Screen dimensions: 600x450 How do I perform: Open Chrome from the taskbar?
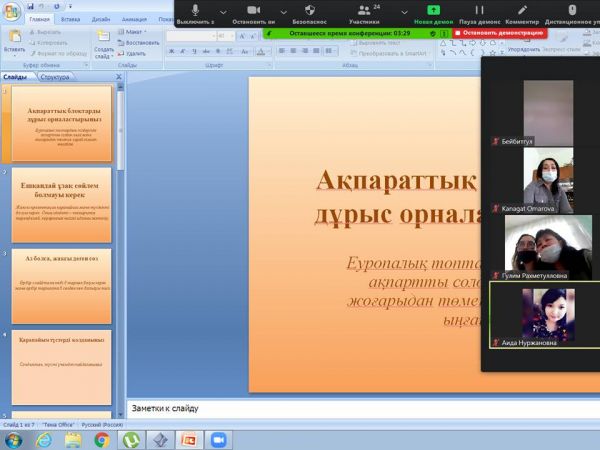(x=102, y=438)
